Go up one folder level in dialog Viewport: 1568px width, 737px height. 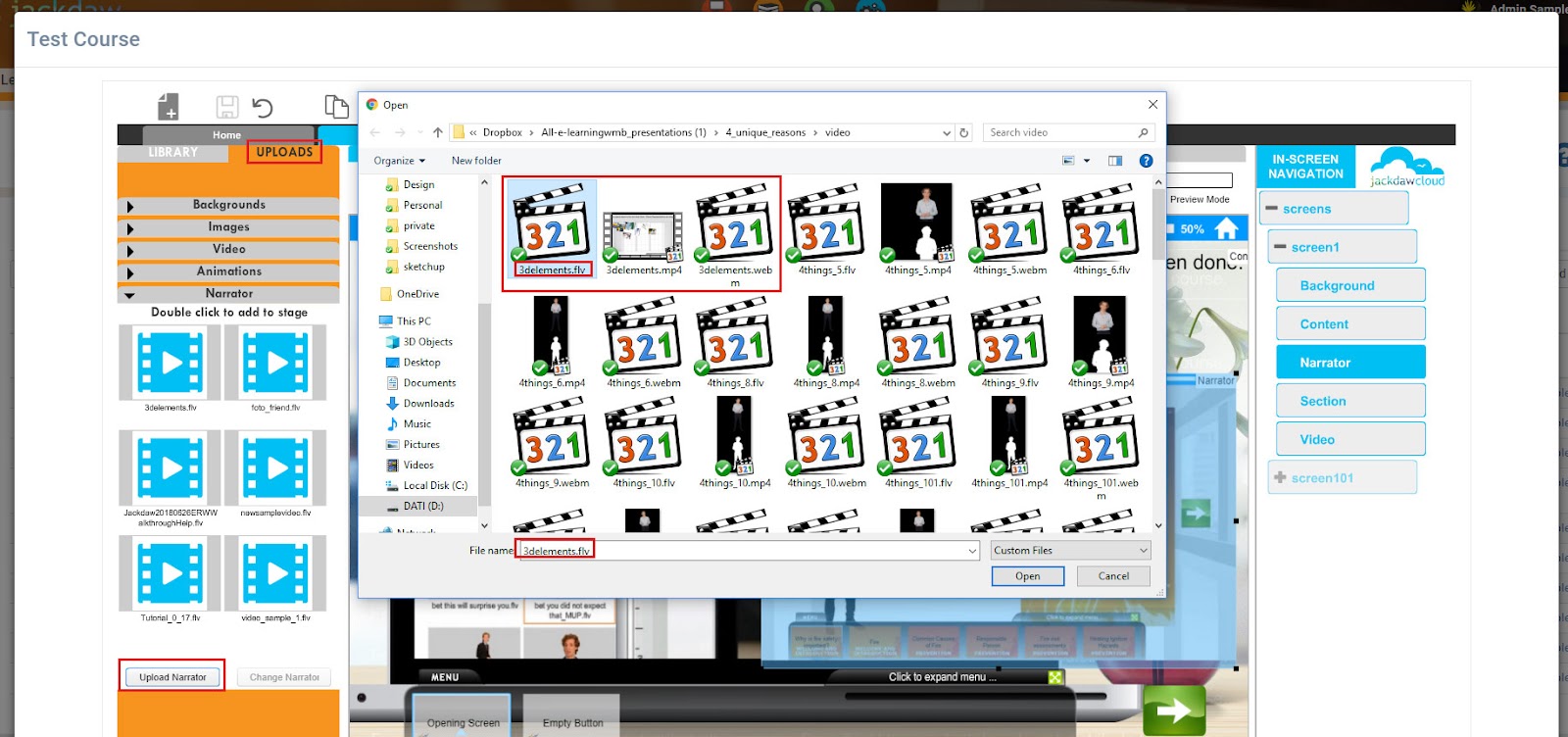coord(438,132)
